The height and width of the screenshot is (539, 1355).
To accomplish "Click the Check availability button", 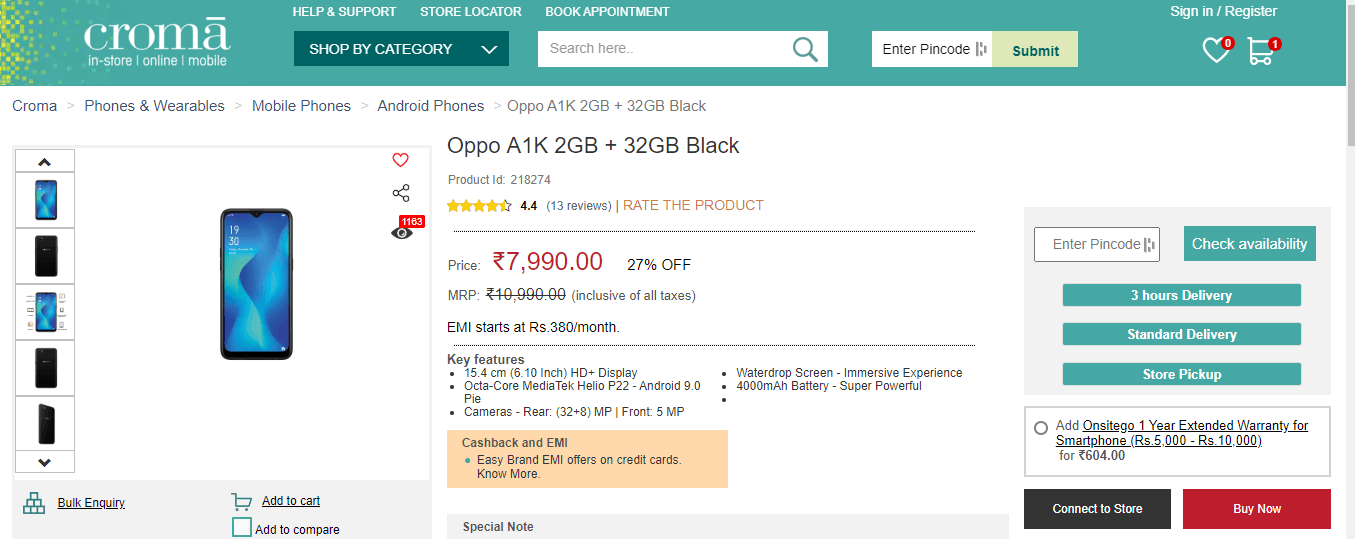I will [x=1249, y=244].
